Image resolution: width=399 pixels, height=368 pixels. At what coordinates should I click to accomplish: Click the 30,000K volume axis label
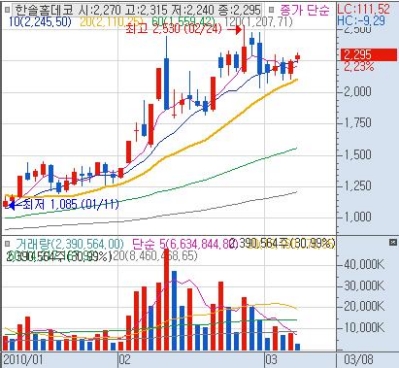(x=365, y=286)
